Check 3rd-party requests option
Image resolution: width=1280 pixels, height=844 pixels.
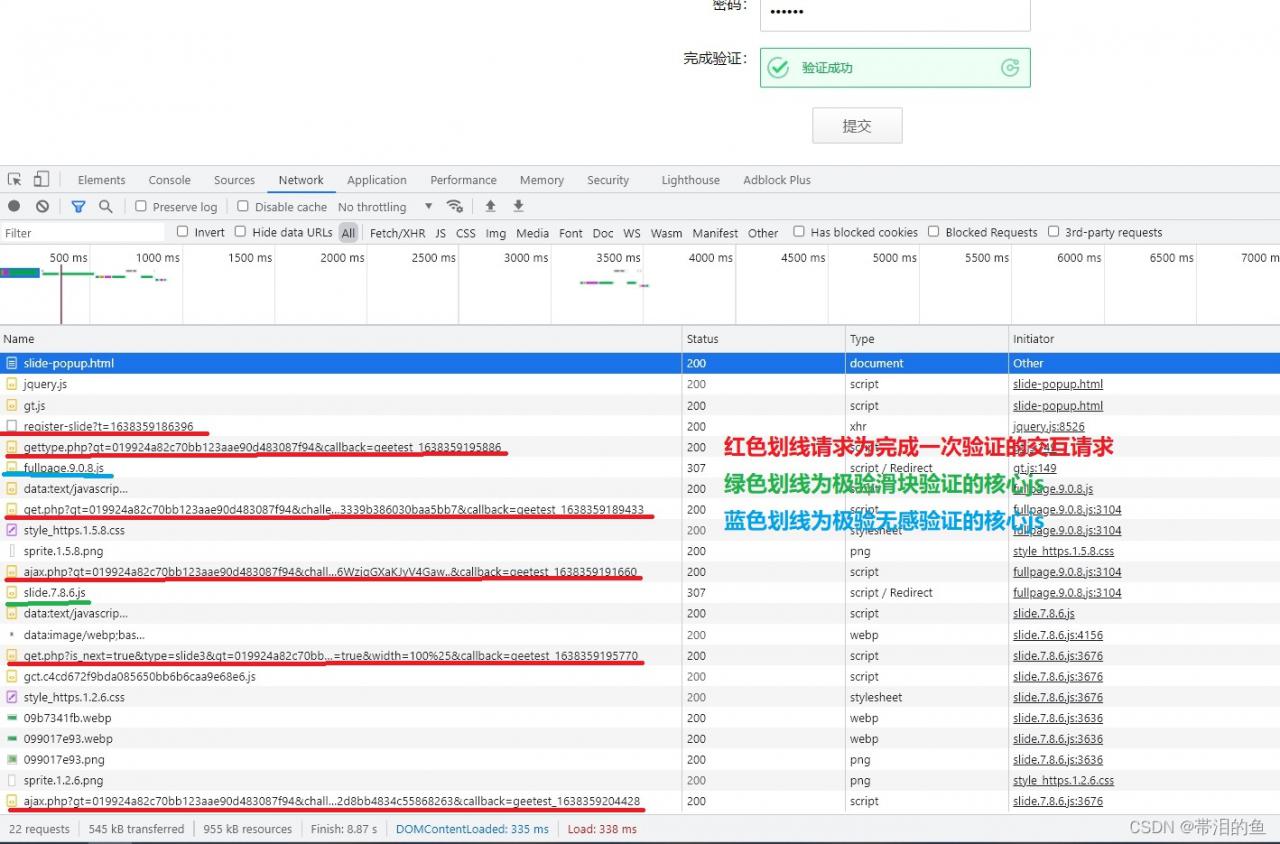1053,232
